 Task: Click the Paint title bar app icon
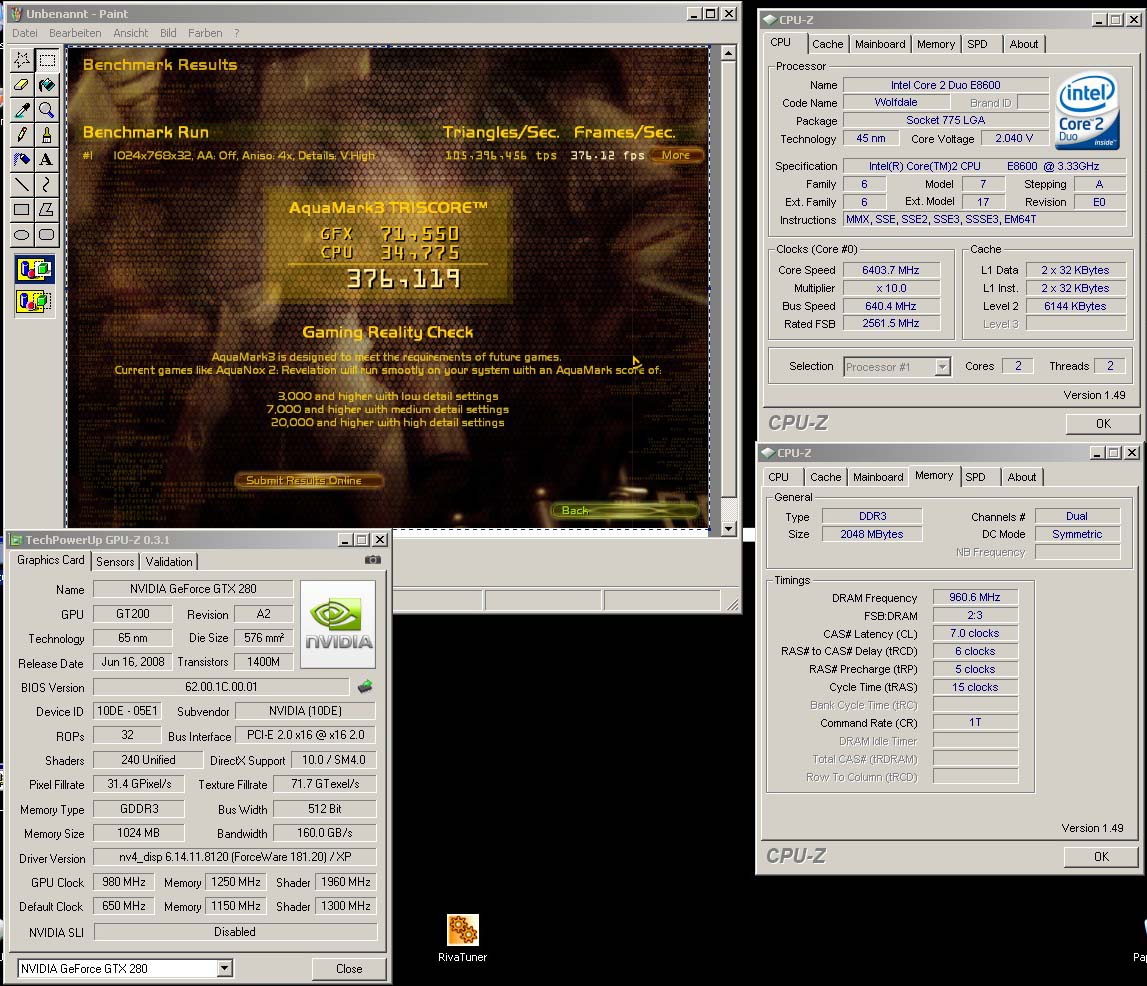click(15, 13)
